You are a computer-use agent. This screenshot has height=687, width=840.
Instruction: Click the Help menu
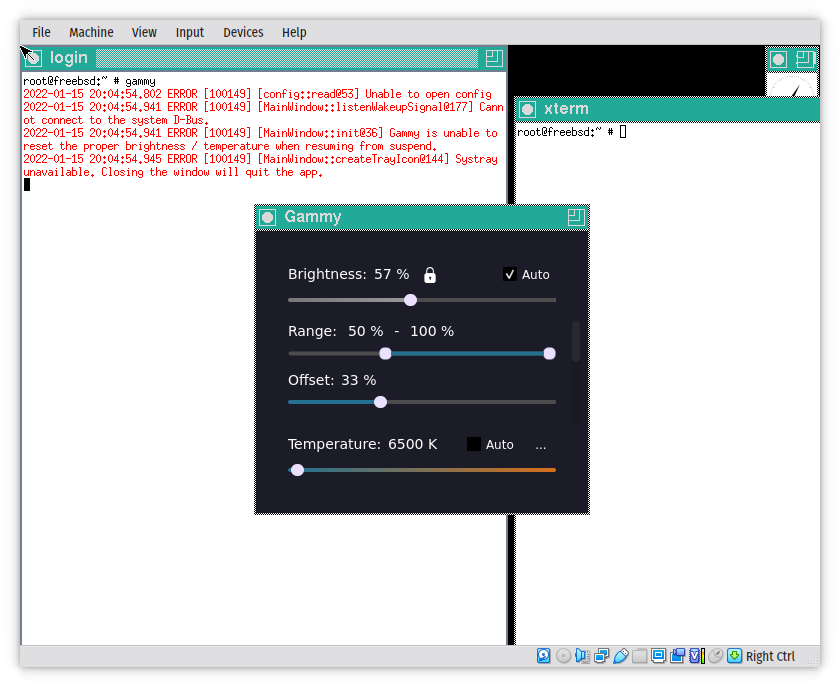point(294,32)
